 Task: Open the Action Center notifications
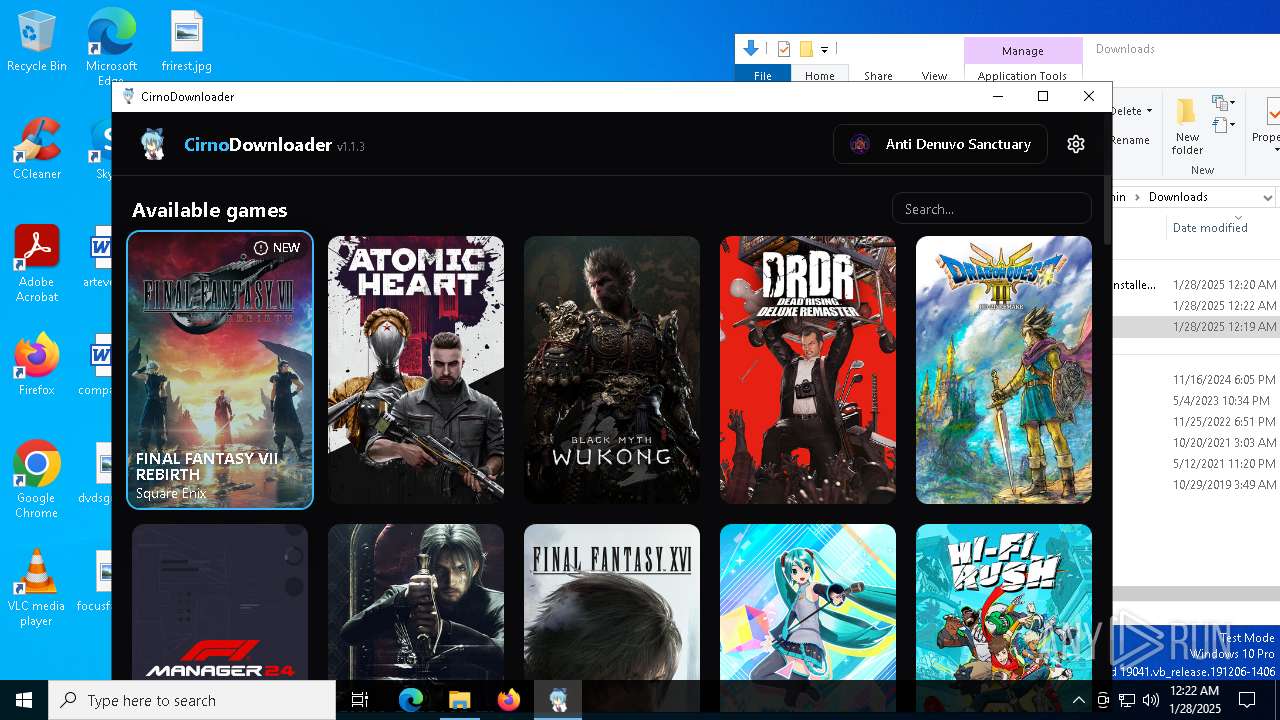(x=1247, y=700)
